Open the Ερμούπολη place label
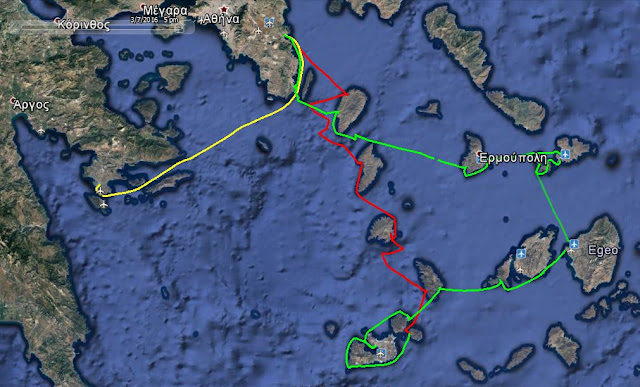 point(513,158)
